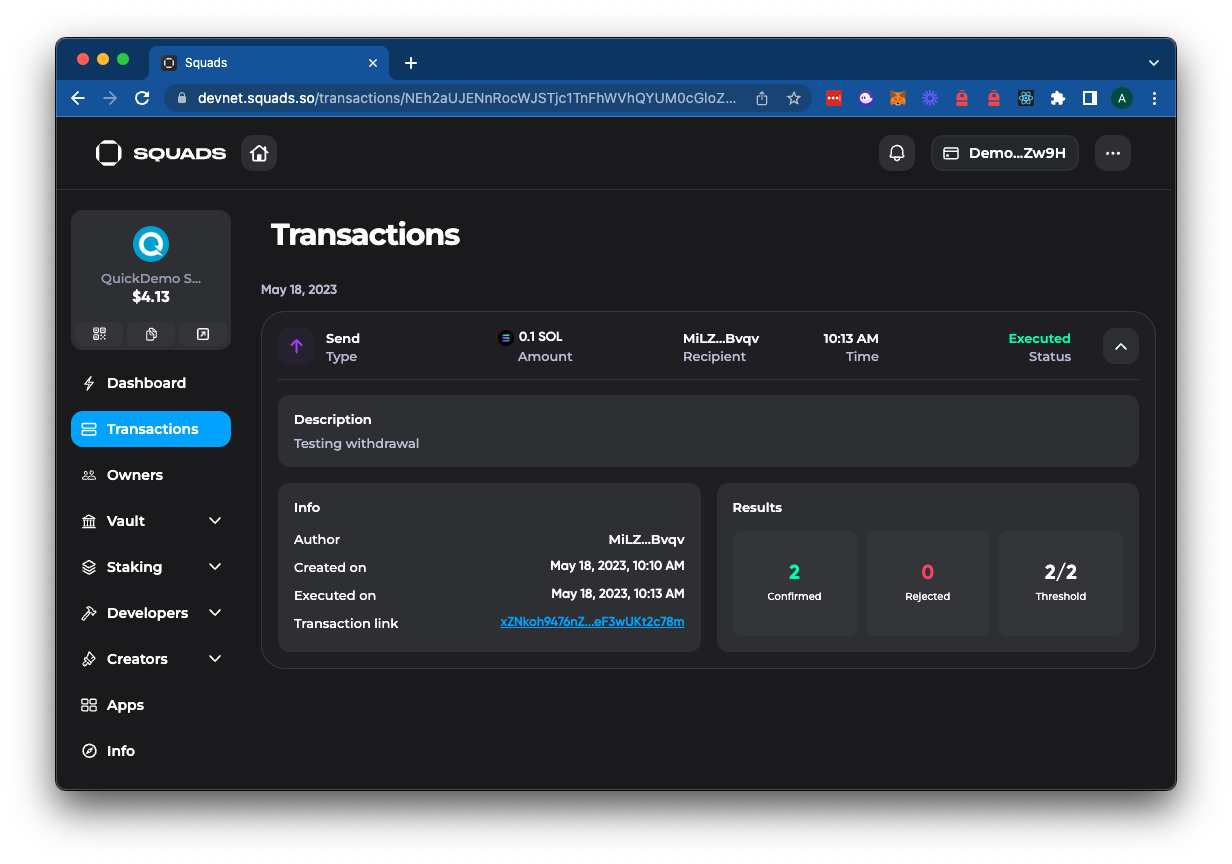Expand the Developers chevron
The image size is (1232, 864).
[215, 613]
